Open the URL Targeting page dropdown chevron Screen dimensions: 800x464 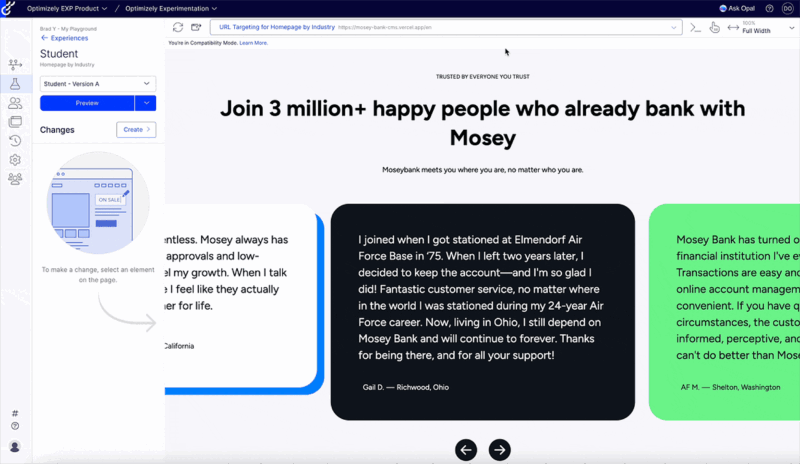[673, 28]
